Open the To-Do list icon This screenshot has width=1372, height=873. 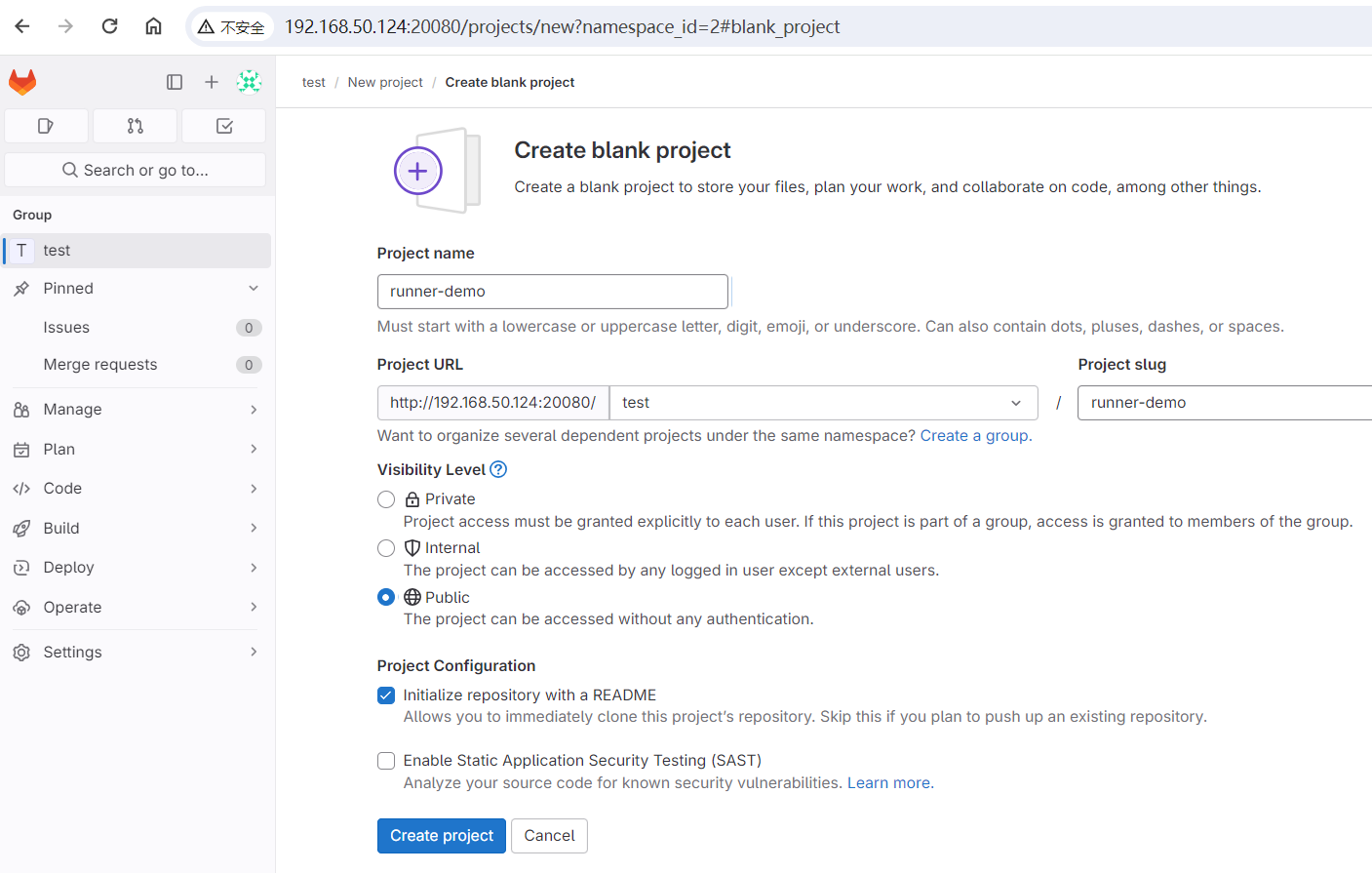tap(223, 126)
